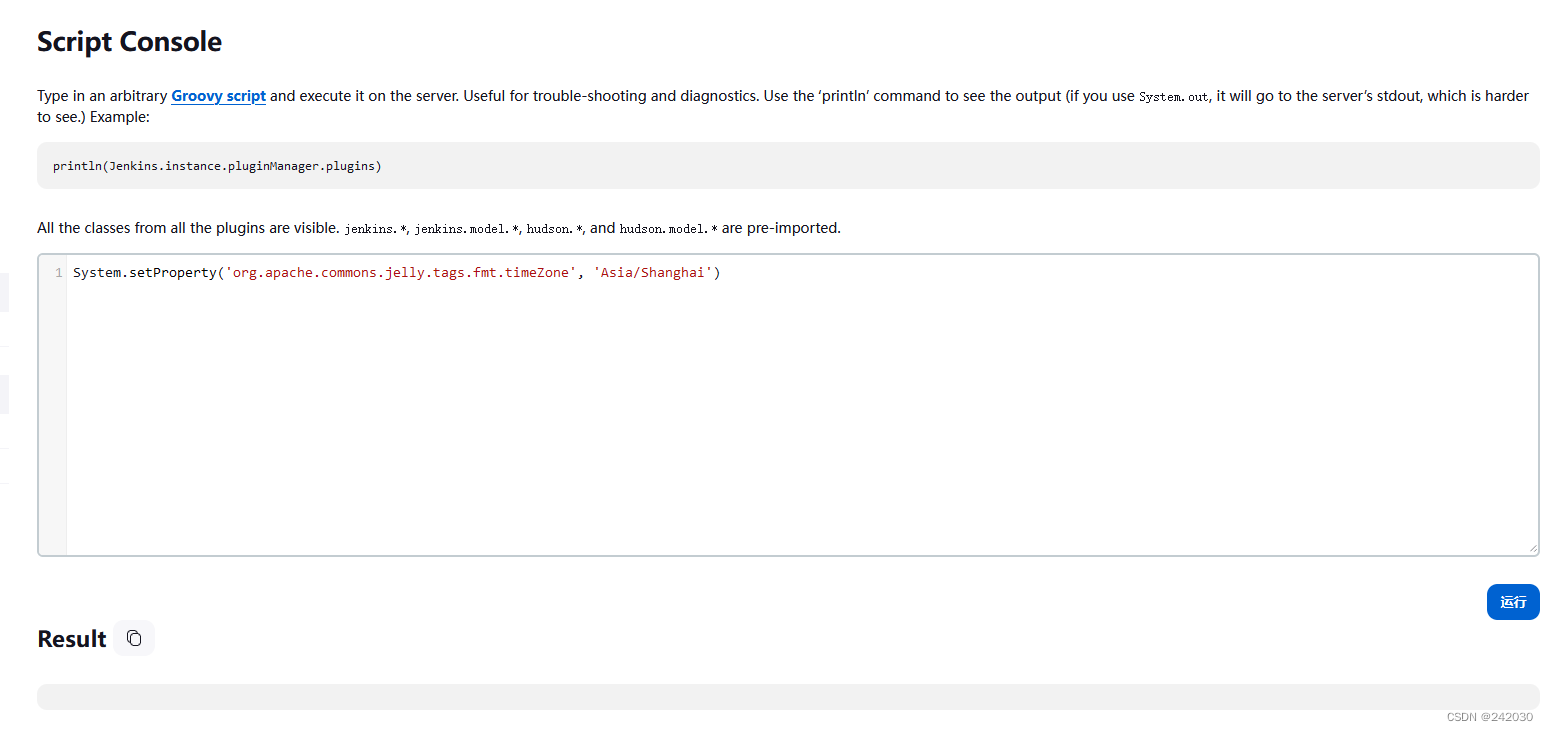Click System.setProperty in the script
Image resolution: width=1548 pixels, height=731 pixels.
[144, 273]
